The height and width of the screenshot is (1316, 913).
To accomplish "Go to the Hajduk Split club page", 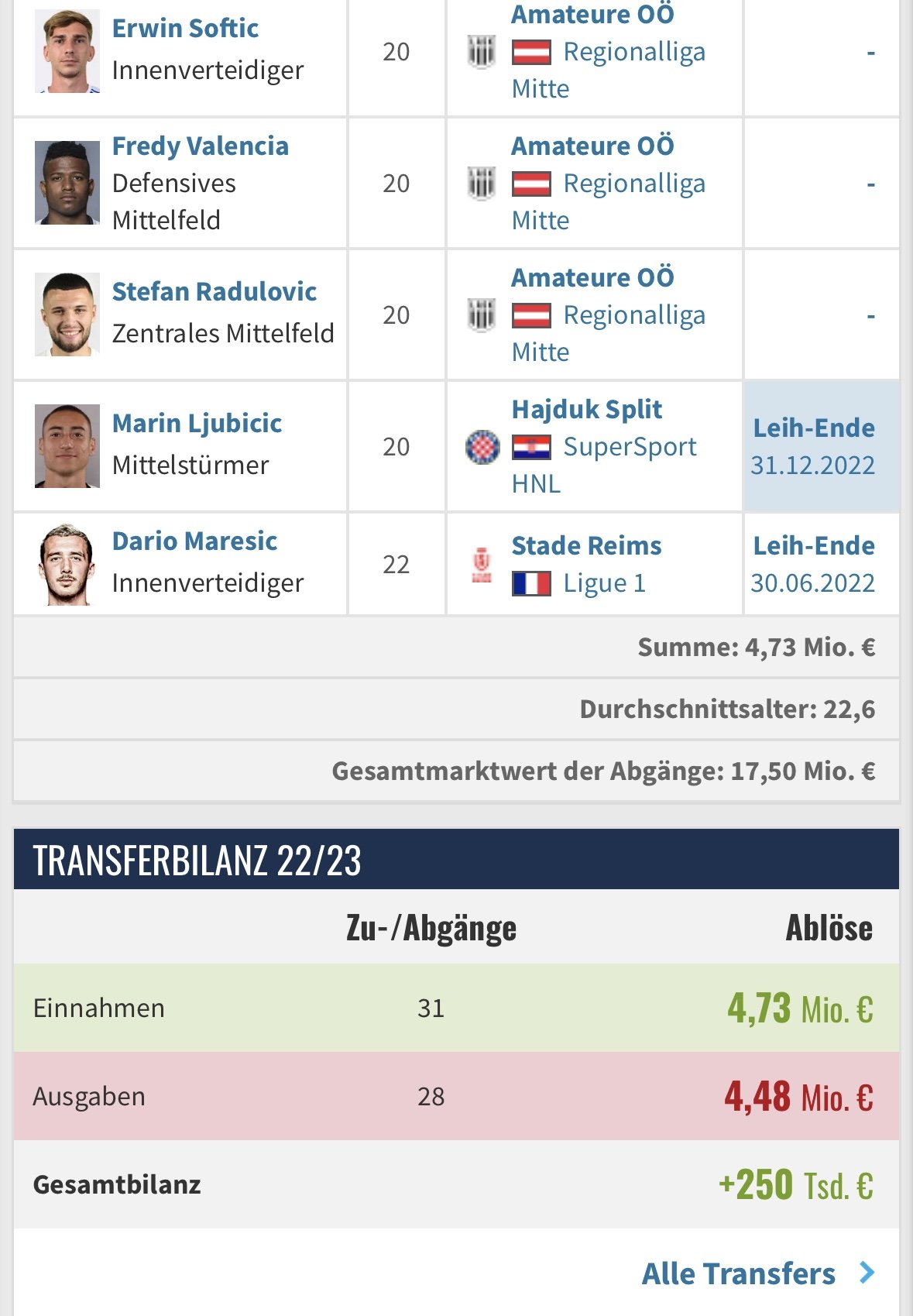I will pos(587,409).
